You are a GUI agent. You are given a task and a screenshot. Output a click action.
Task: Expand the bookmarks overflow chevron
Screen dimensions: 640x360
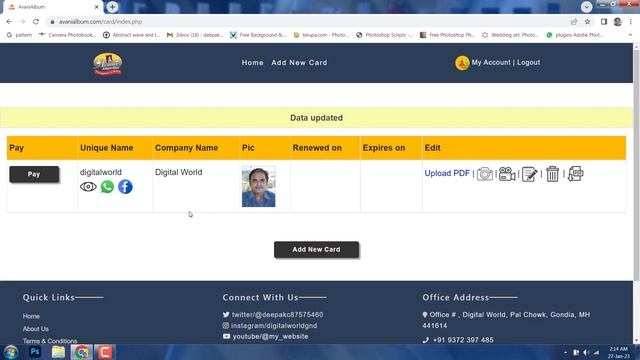631,35
